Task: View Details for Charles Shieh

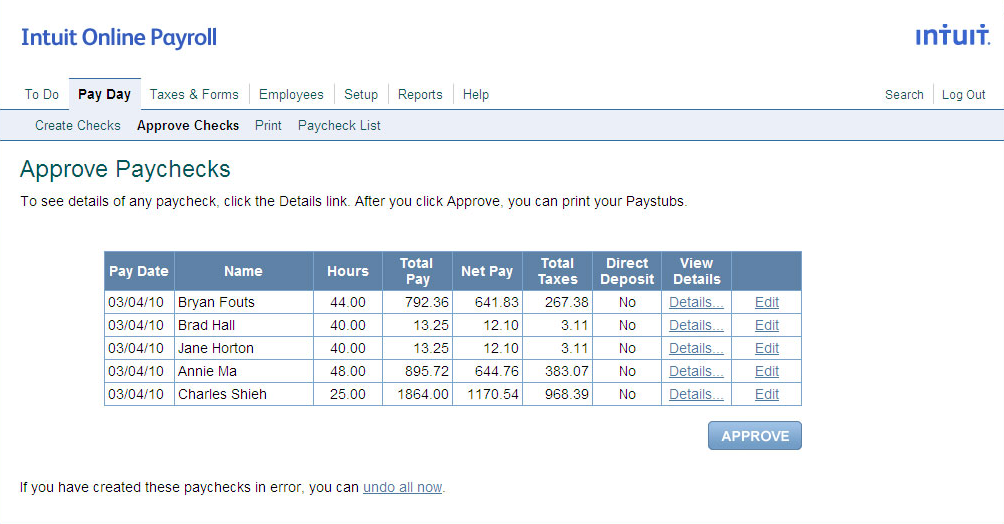Action: (696, 395)
